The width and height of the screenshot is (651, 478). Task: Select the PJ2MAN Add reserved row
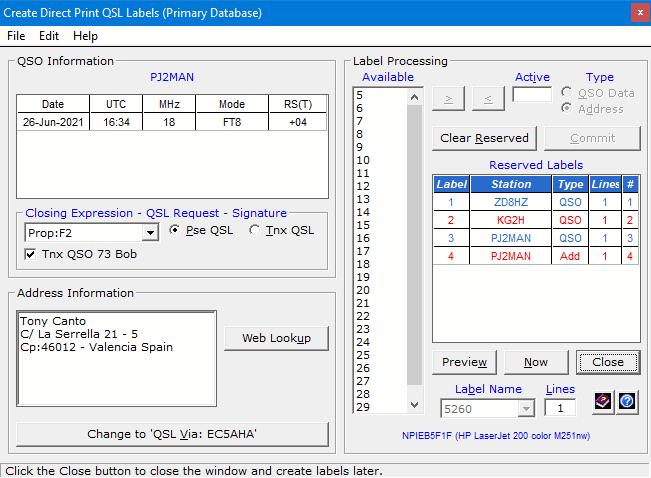click(536, 256)
